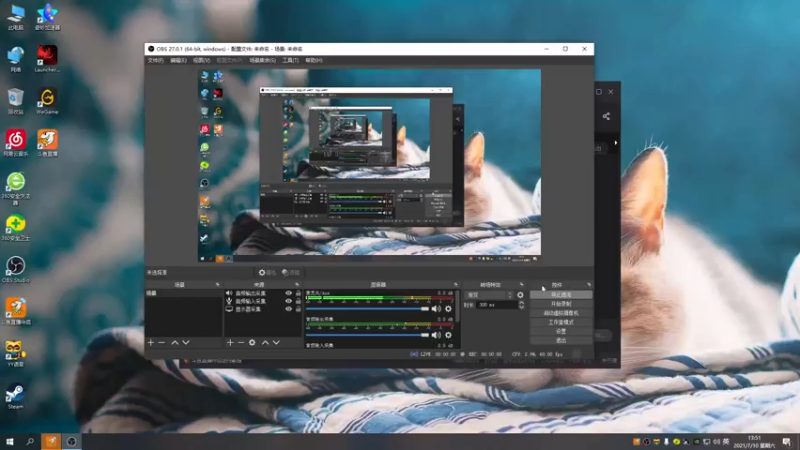Click the orange app icon on taskbar
800x450 pixels.
(x=51, y=441)
